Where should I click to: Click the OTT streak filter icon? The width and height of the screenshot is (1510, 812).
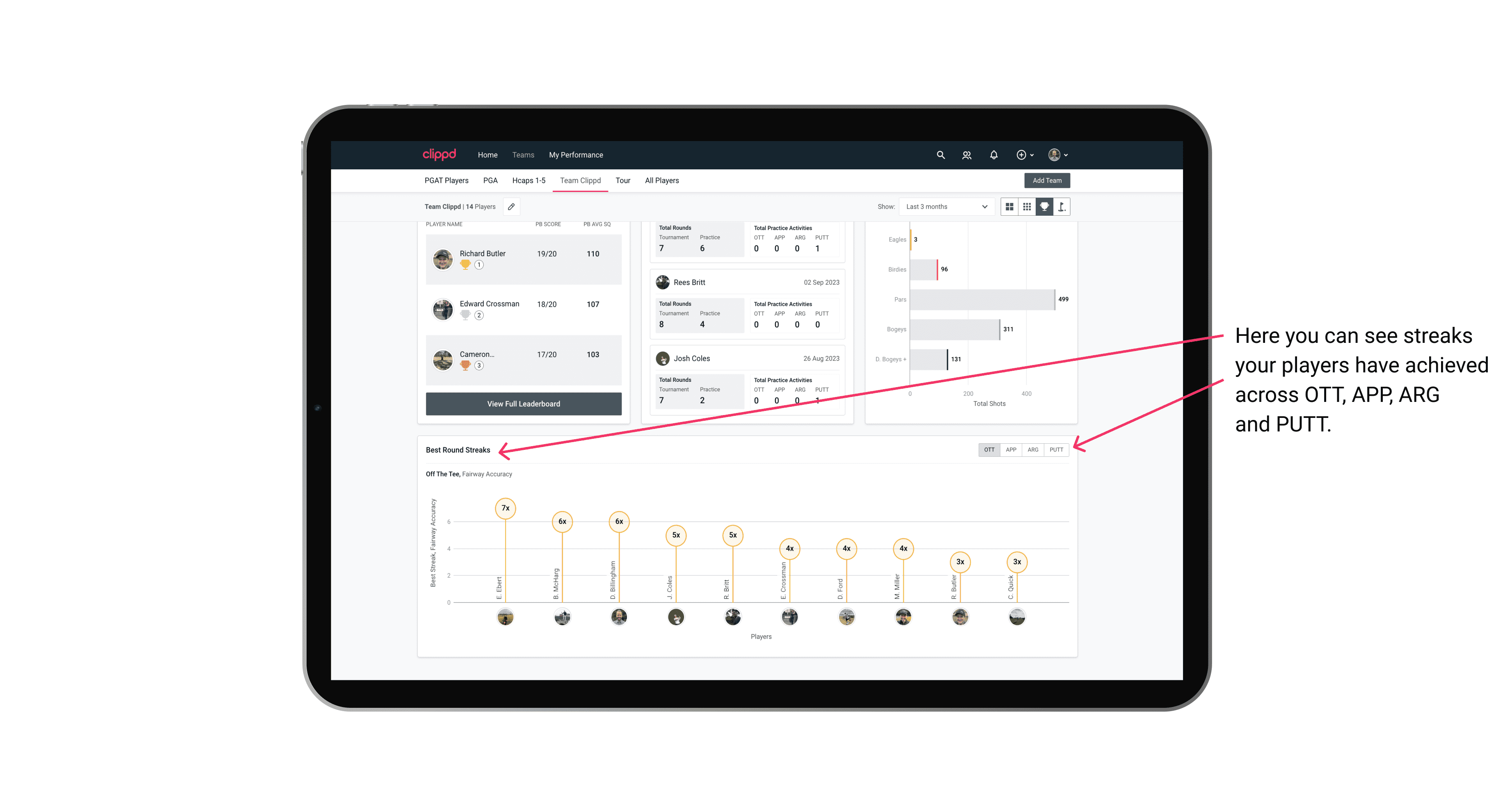pos(988,449)
